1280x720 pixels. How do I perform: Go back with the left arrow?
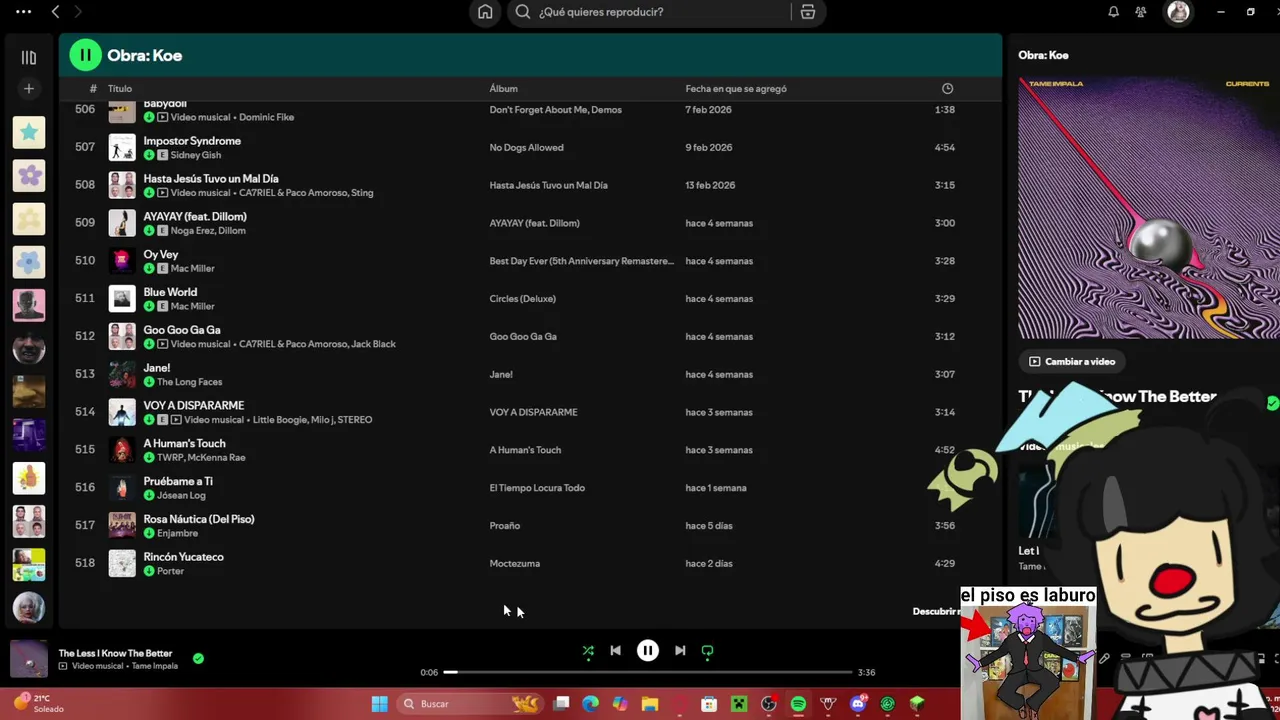tap(55, 12)
